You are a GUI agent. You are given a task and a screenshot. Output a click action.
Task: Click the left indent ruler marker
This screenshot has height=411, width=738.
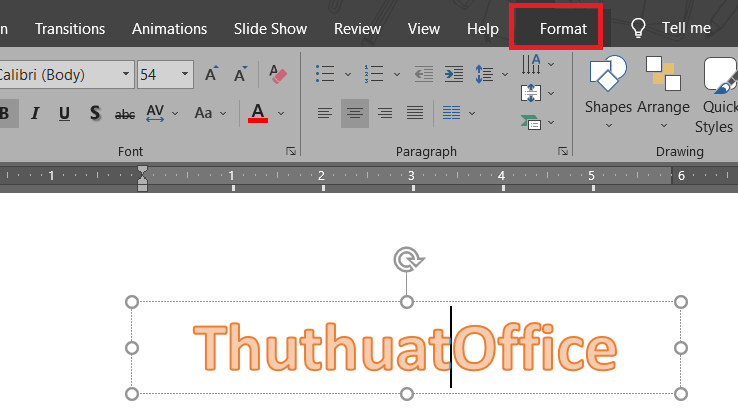pyautogui.click(x=142, y=185)
